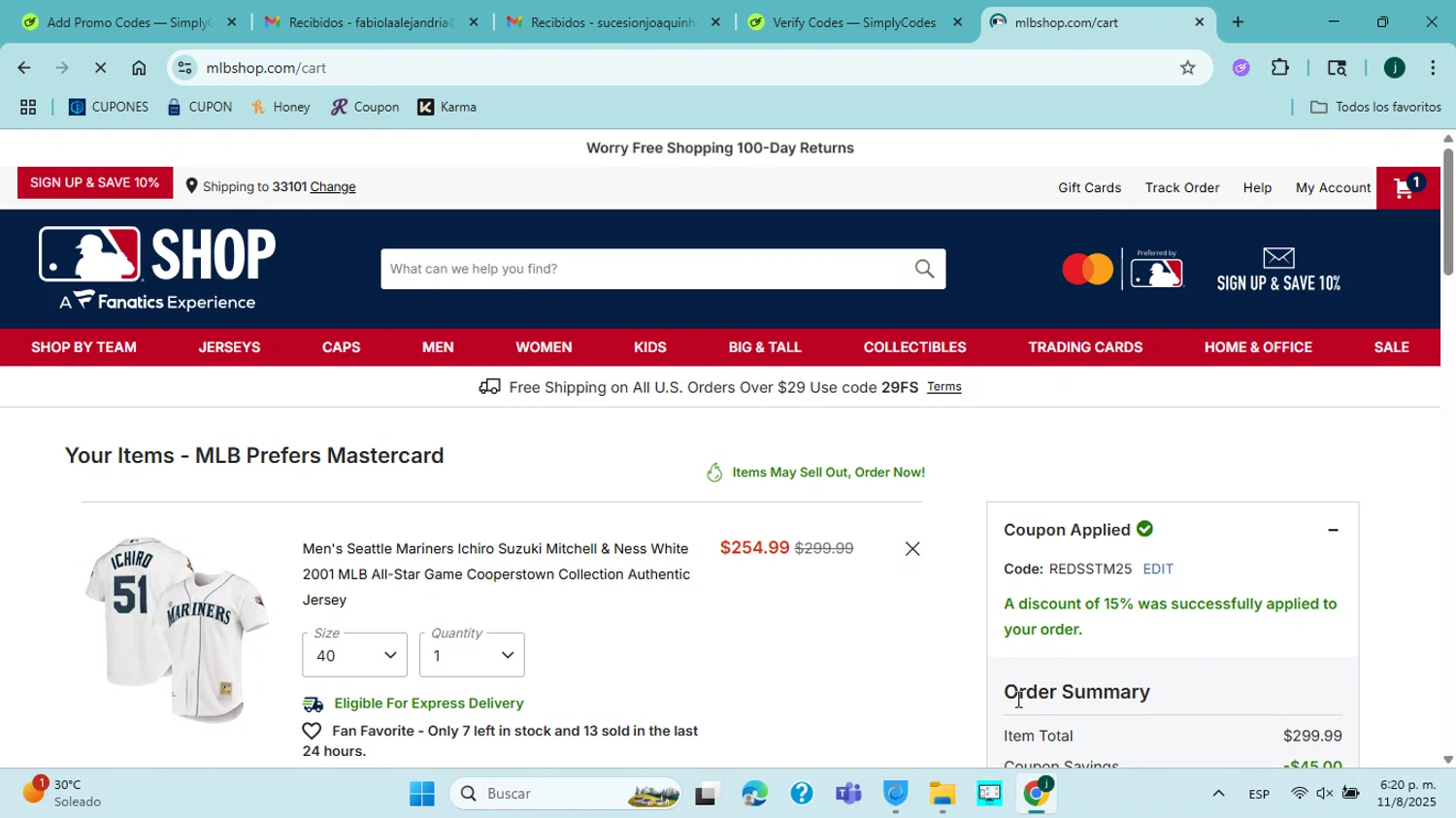Open the HOME & OFFICE menu

click(1258, 347)
